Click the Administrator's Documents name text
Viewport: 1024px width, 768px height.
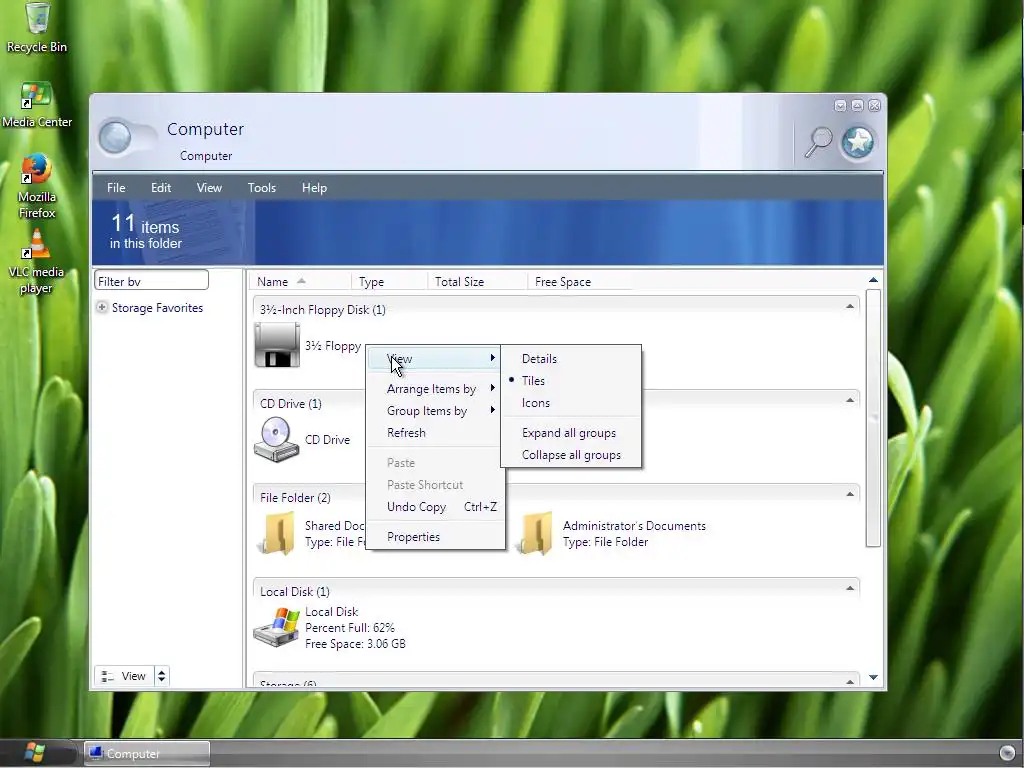pos(634,526)
